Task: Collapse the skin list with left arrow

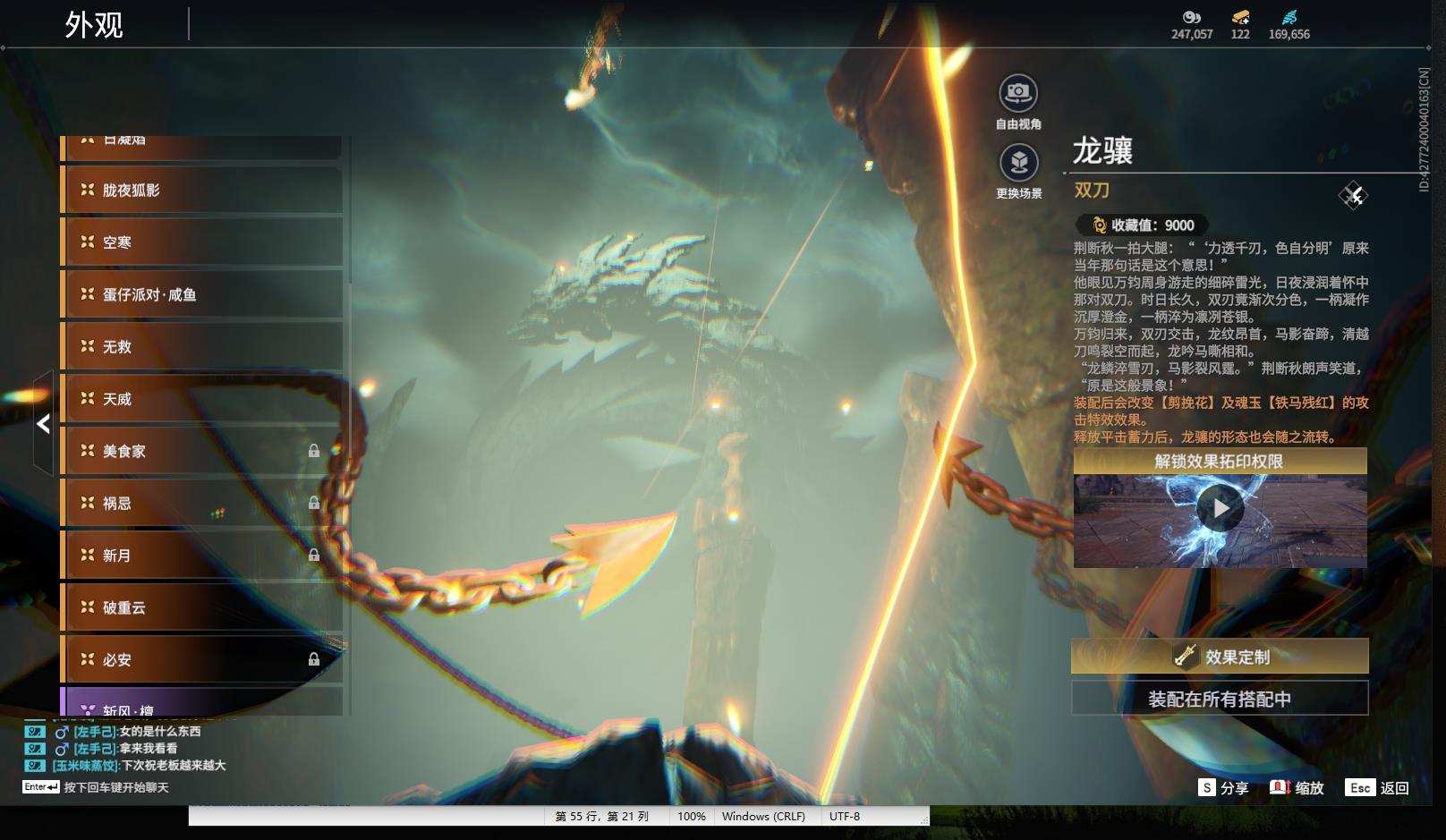Action: pos(43,424)
